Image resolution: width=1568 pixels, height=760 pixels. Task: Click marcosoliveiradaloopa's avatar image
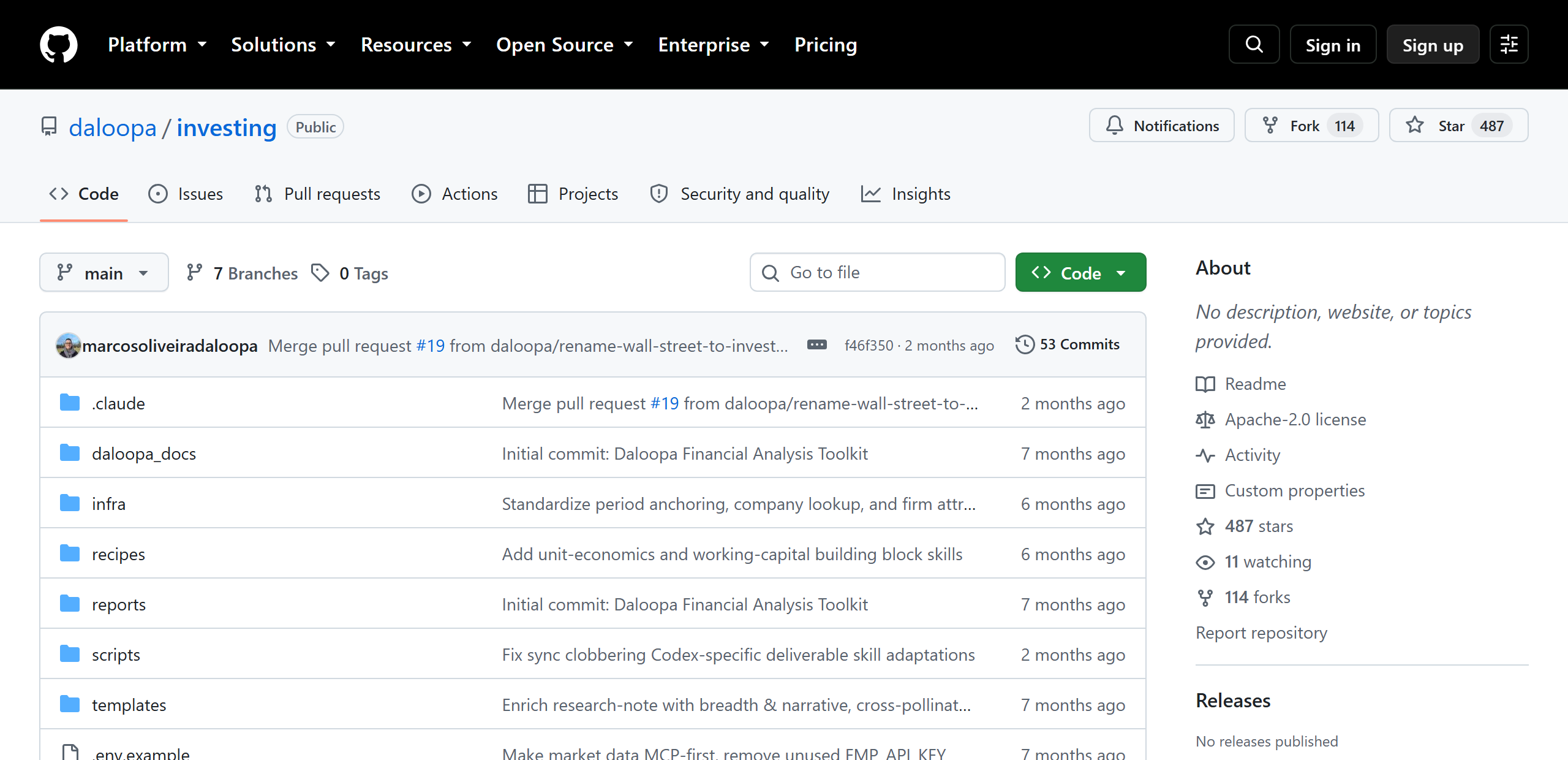coord(68,345)
